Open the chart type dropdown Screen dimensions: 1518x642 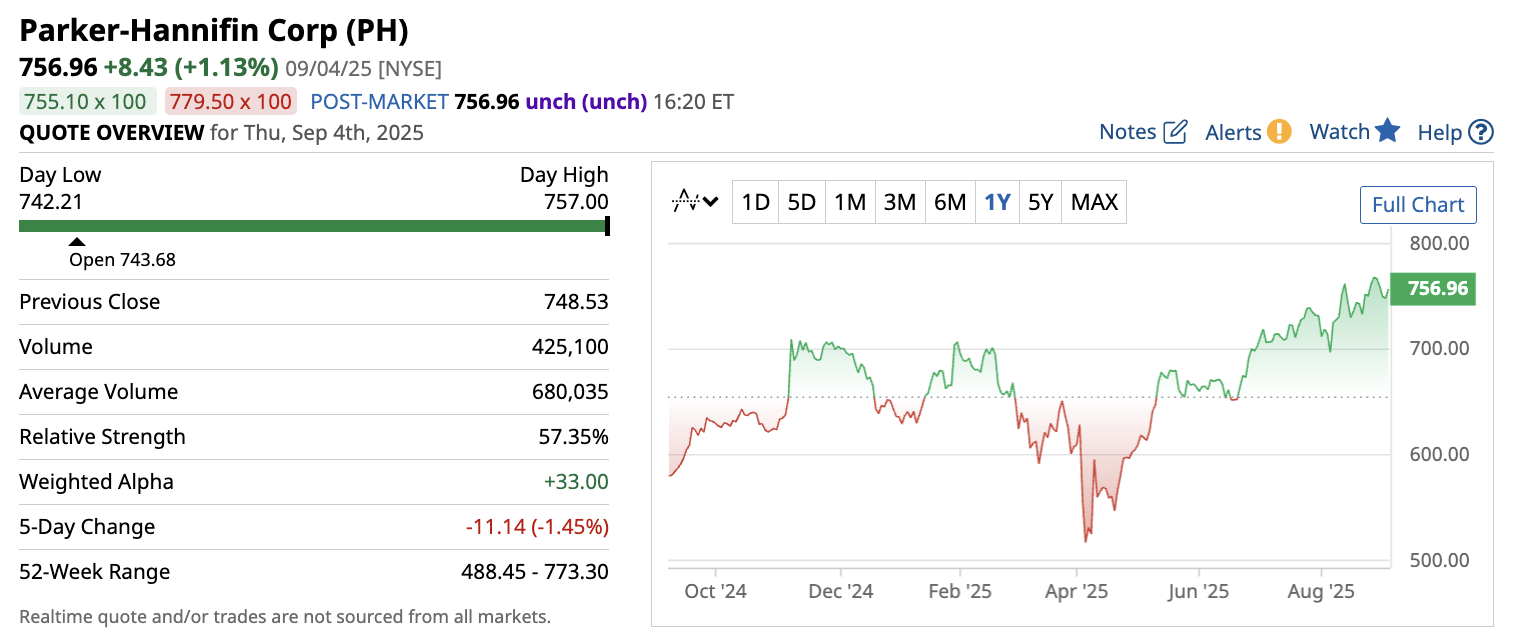click(x=696, y=202)
